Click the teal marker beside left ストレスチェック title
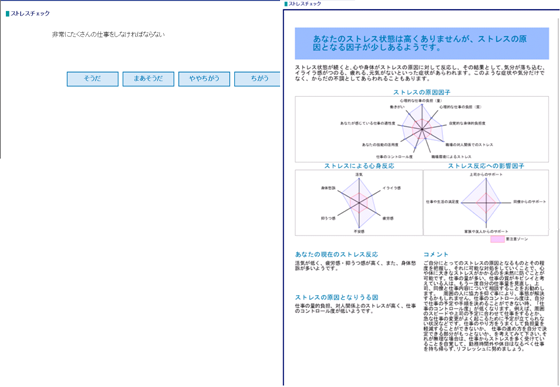The height and width of the screenshot is (387, 560). (8, 14)
